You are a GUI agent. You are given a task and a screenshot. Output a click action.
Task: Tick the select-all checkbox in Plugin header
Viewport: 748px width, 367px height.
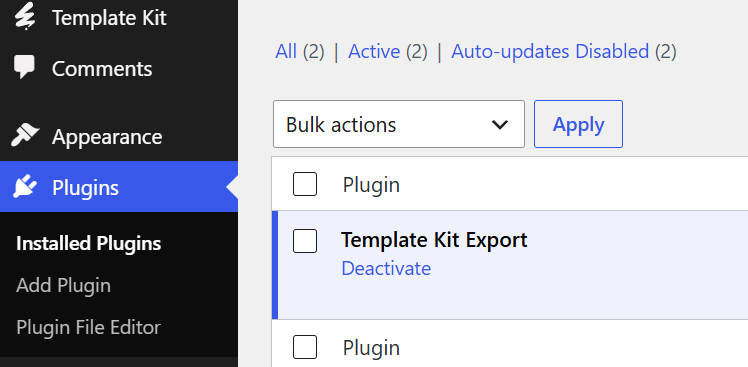coord(305,184)
